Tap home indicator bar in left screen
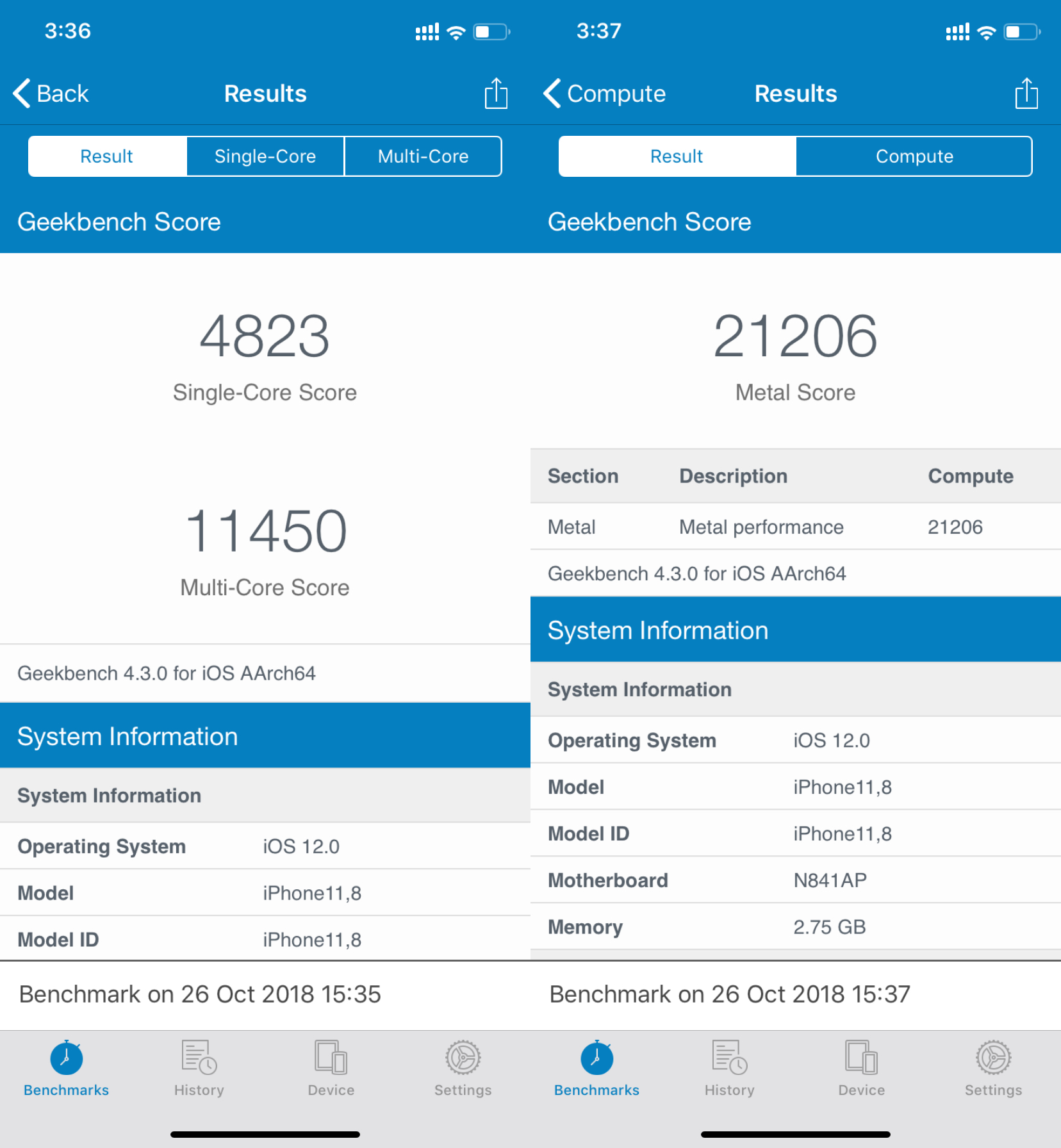This screenshot has height=1148, width=1061. [x=265, y=1135]
